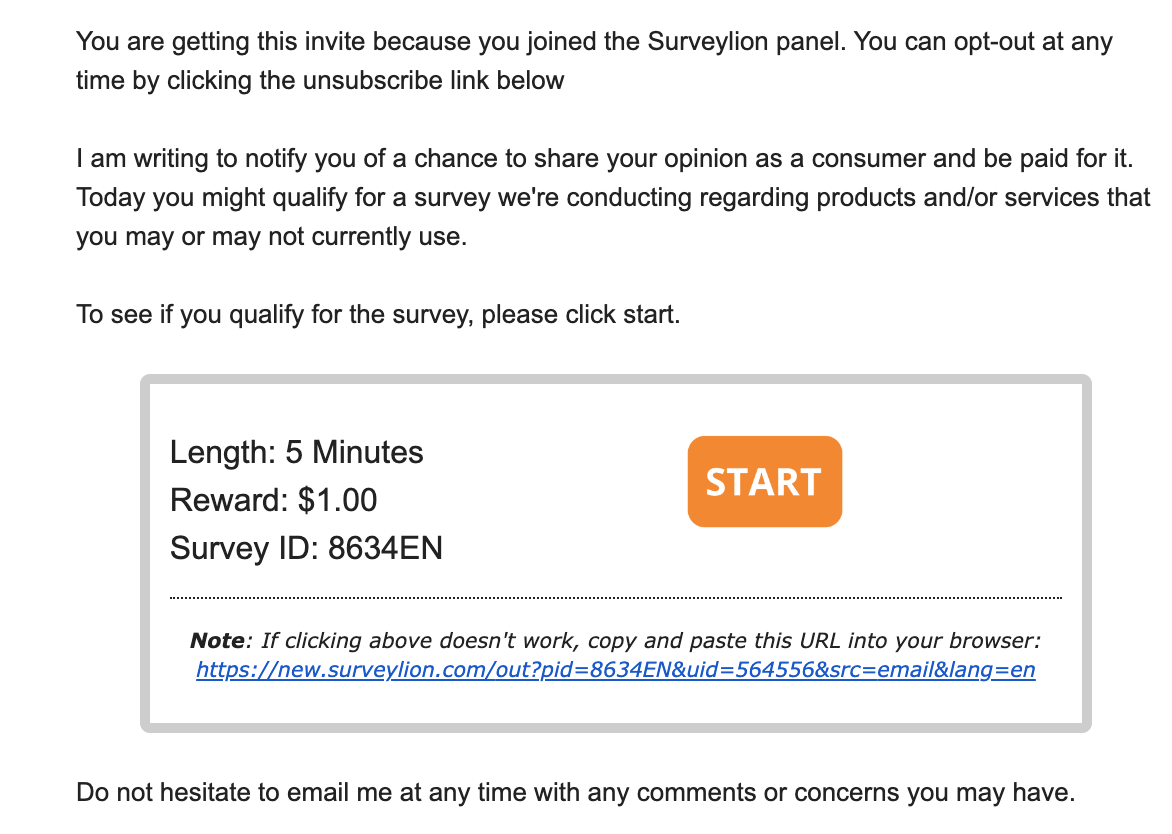Image resolution: width=1172 pixels, height=834 pixels.
Task: Click the 'Do not hesitate to email me' sentence
Action: point(576,792)
